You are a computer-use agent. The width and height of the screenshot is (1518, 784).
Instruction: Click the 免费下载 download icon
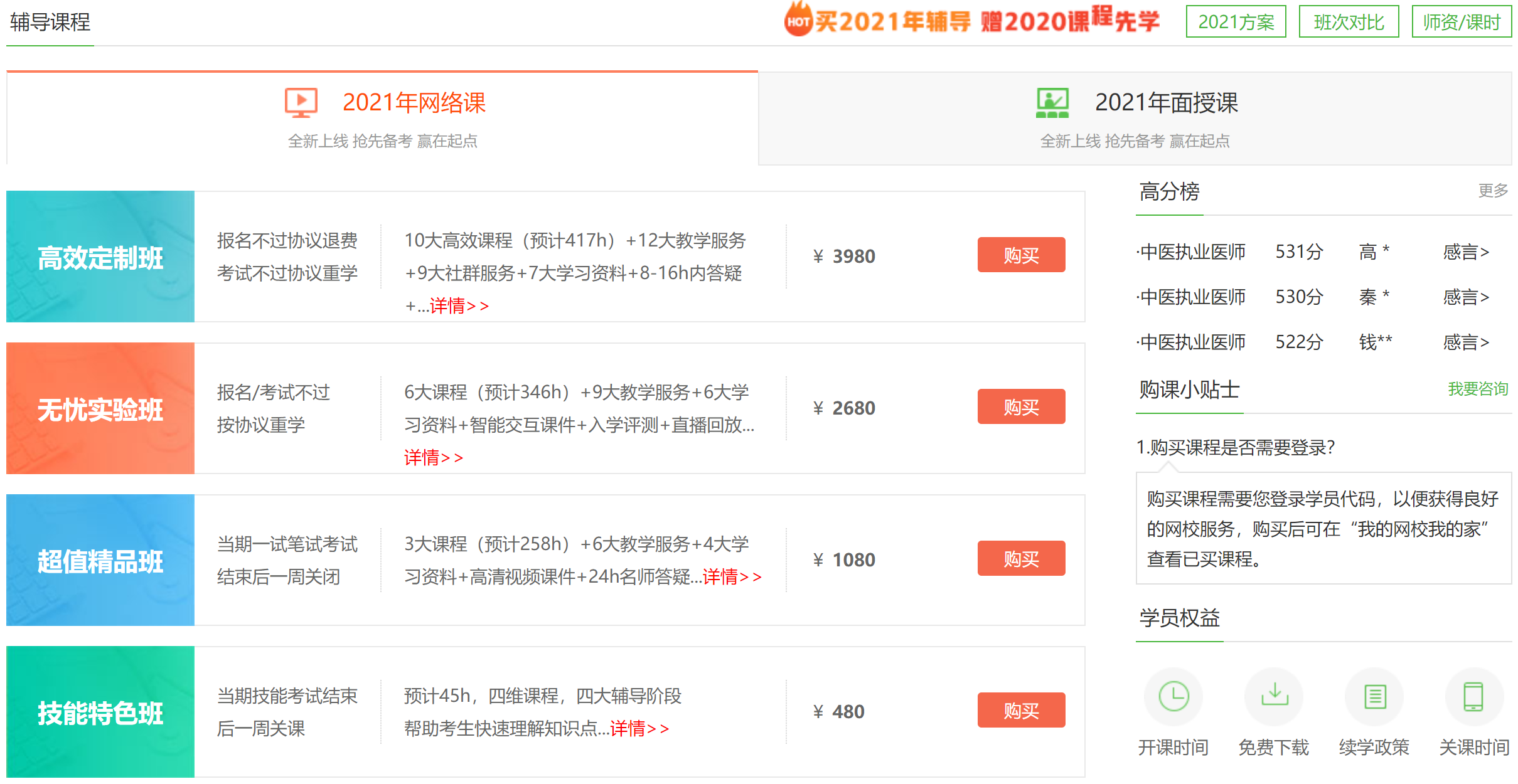1274,697
